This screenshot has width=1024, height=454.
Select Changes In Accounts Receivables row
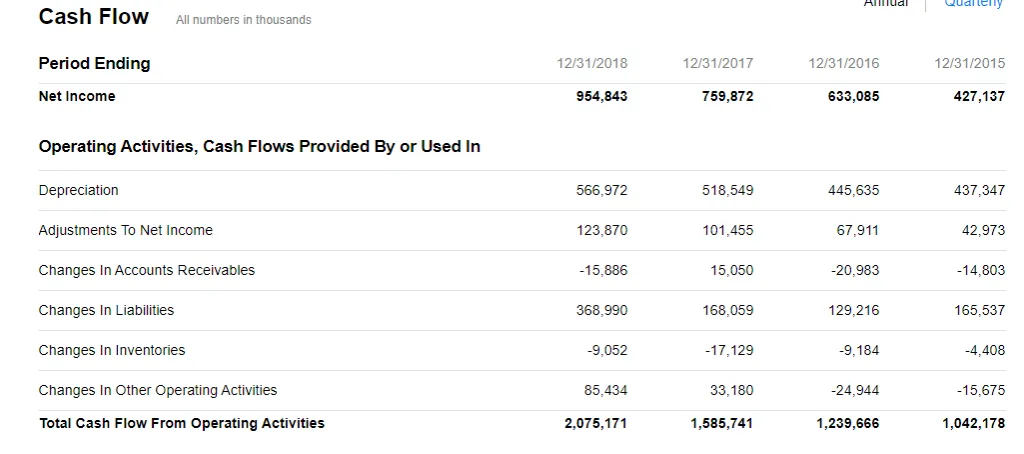pos(146,270)
